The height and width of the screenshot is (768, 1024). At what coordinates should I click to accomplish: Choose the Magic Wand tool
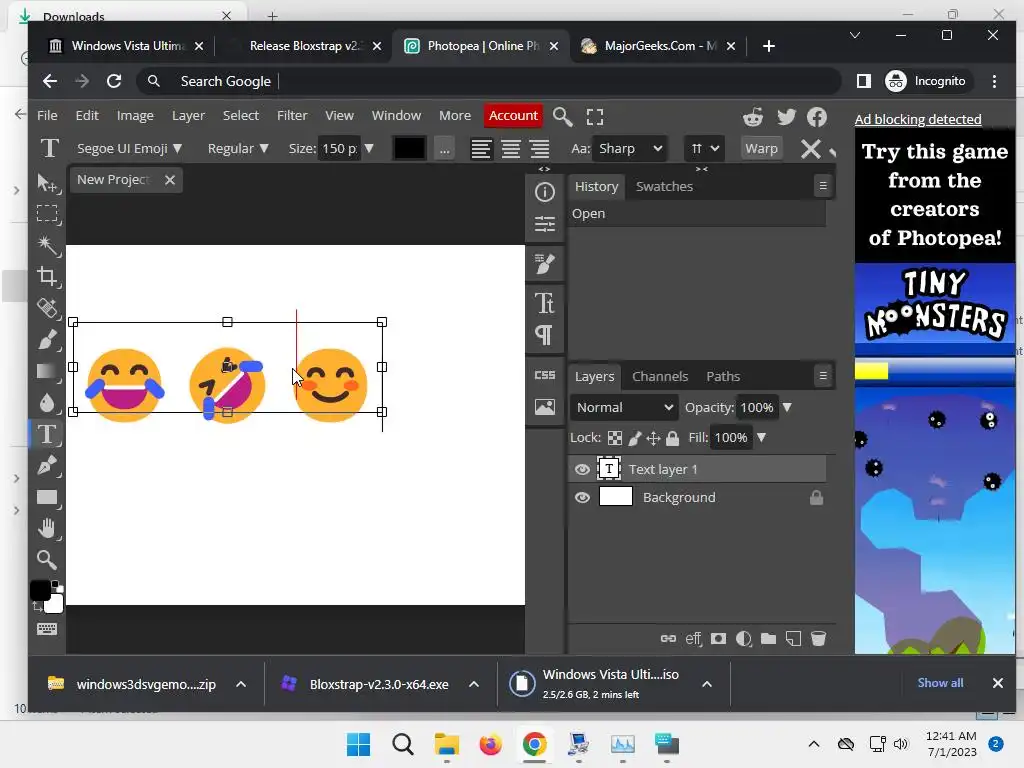point(48,245)
